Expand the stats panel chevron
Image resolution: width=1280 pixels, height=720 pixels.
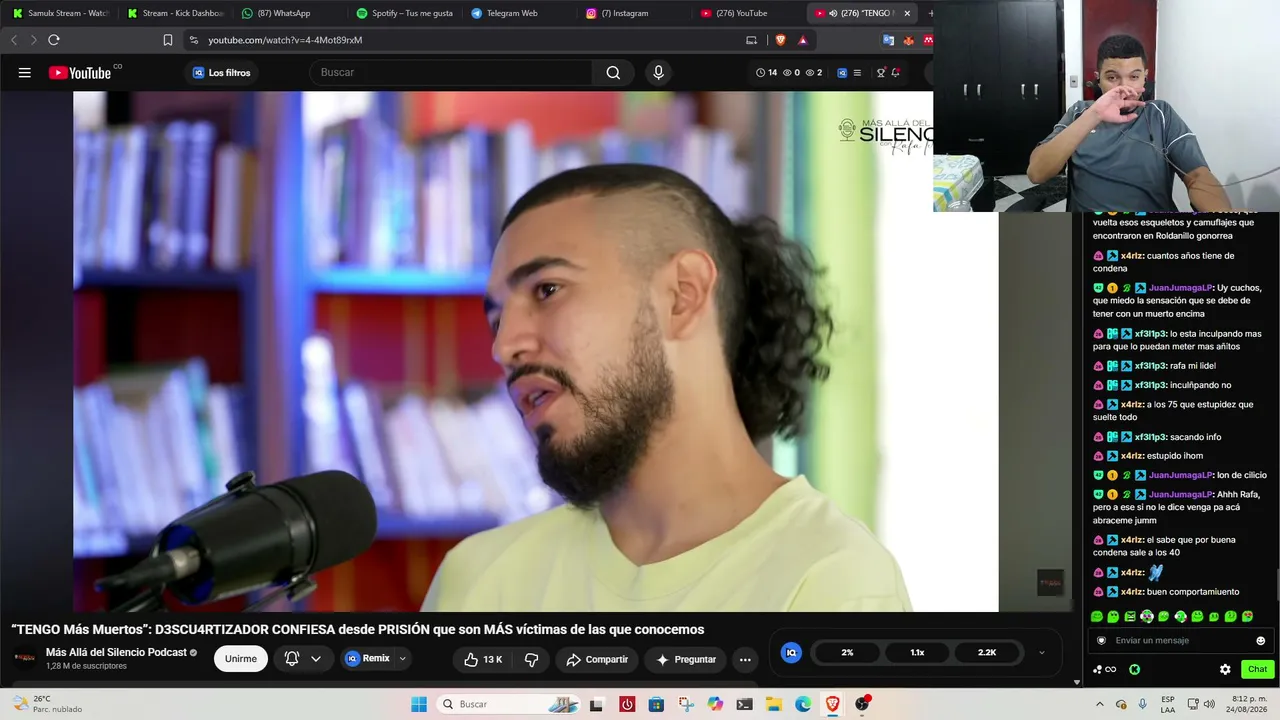pyautogui.click(x=1041, y=652)
